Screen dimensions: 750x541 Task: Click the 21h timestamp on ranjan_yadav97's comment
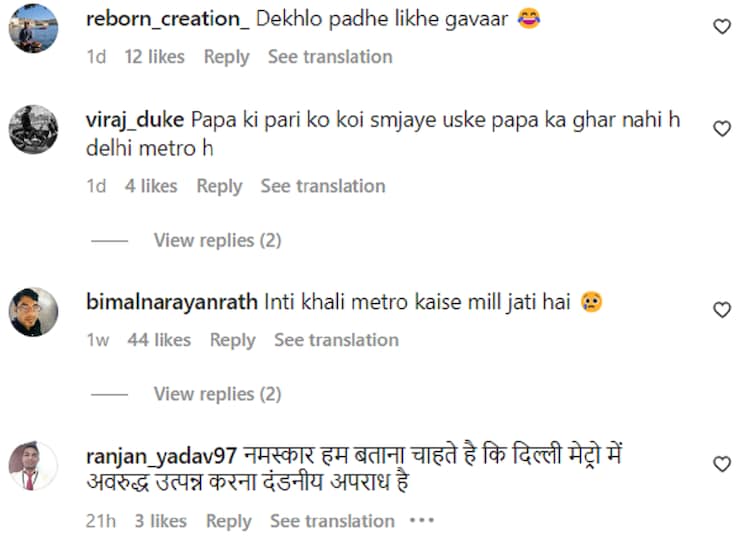(101, 521)
